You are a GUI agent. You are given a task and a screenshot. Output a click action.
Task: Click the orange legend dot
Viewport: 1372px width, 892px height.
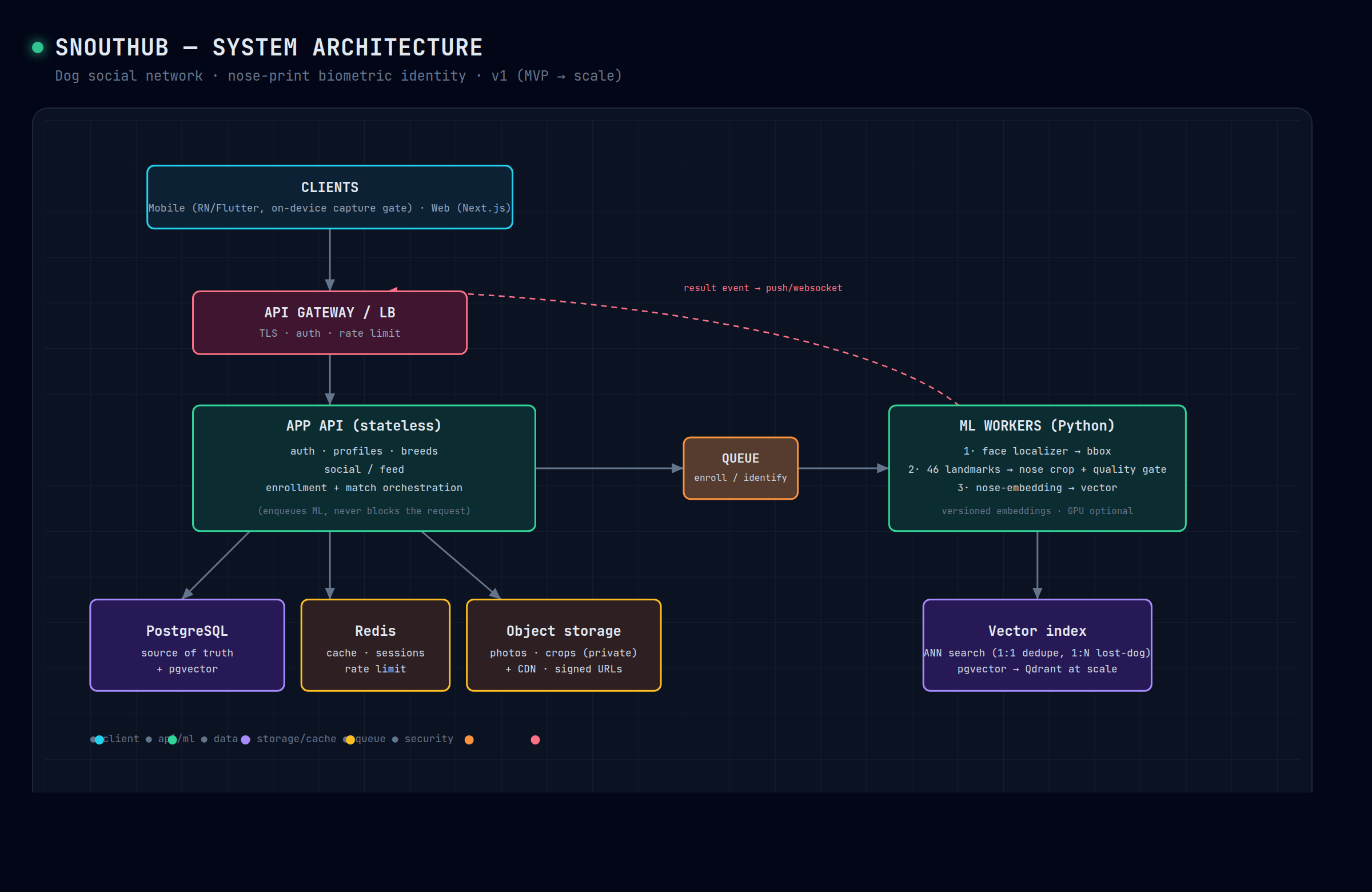469,740
